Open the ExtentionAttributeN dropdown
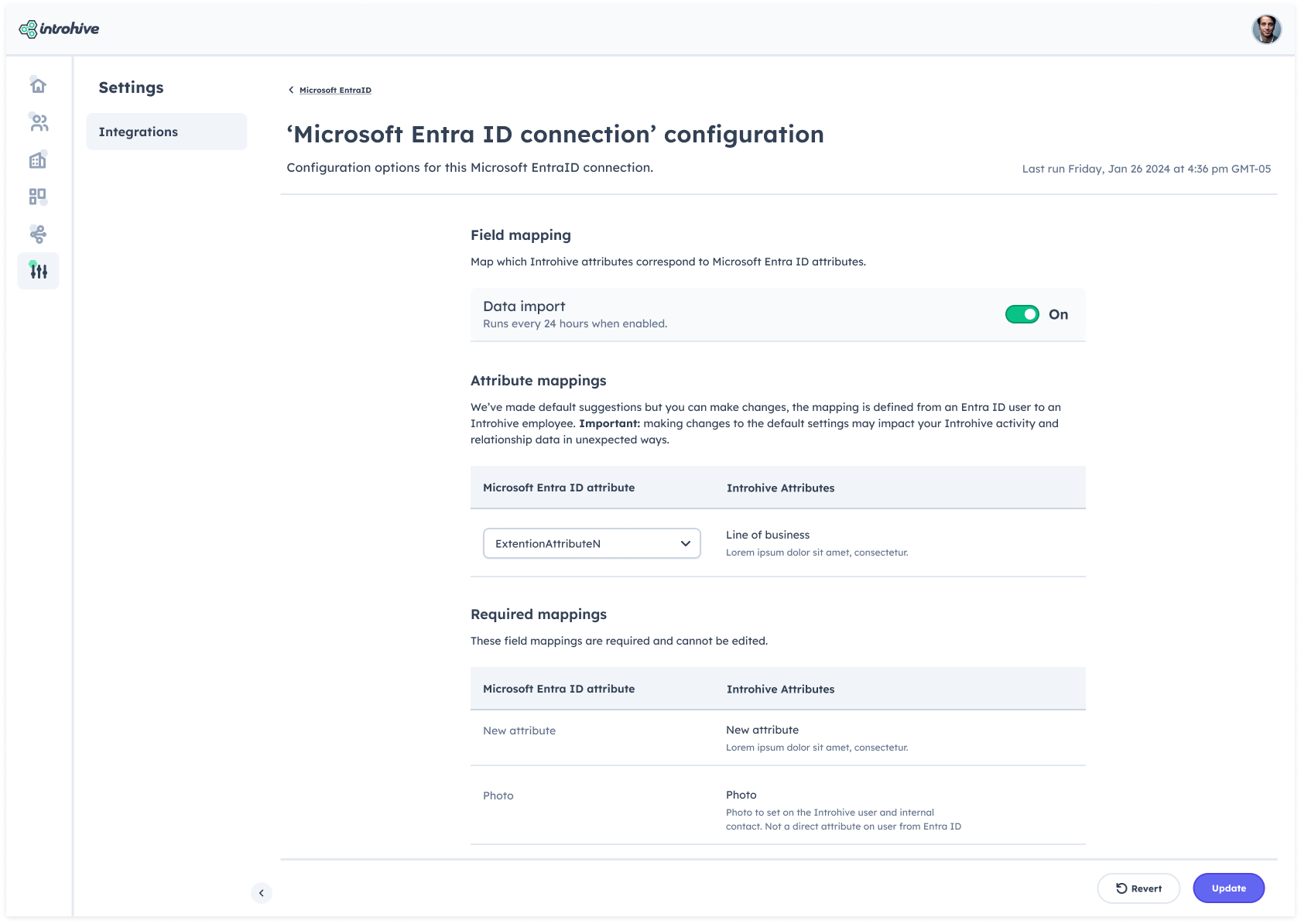The width and height of the screenshot is (1301, 924). (591, 543)
